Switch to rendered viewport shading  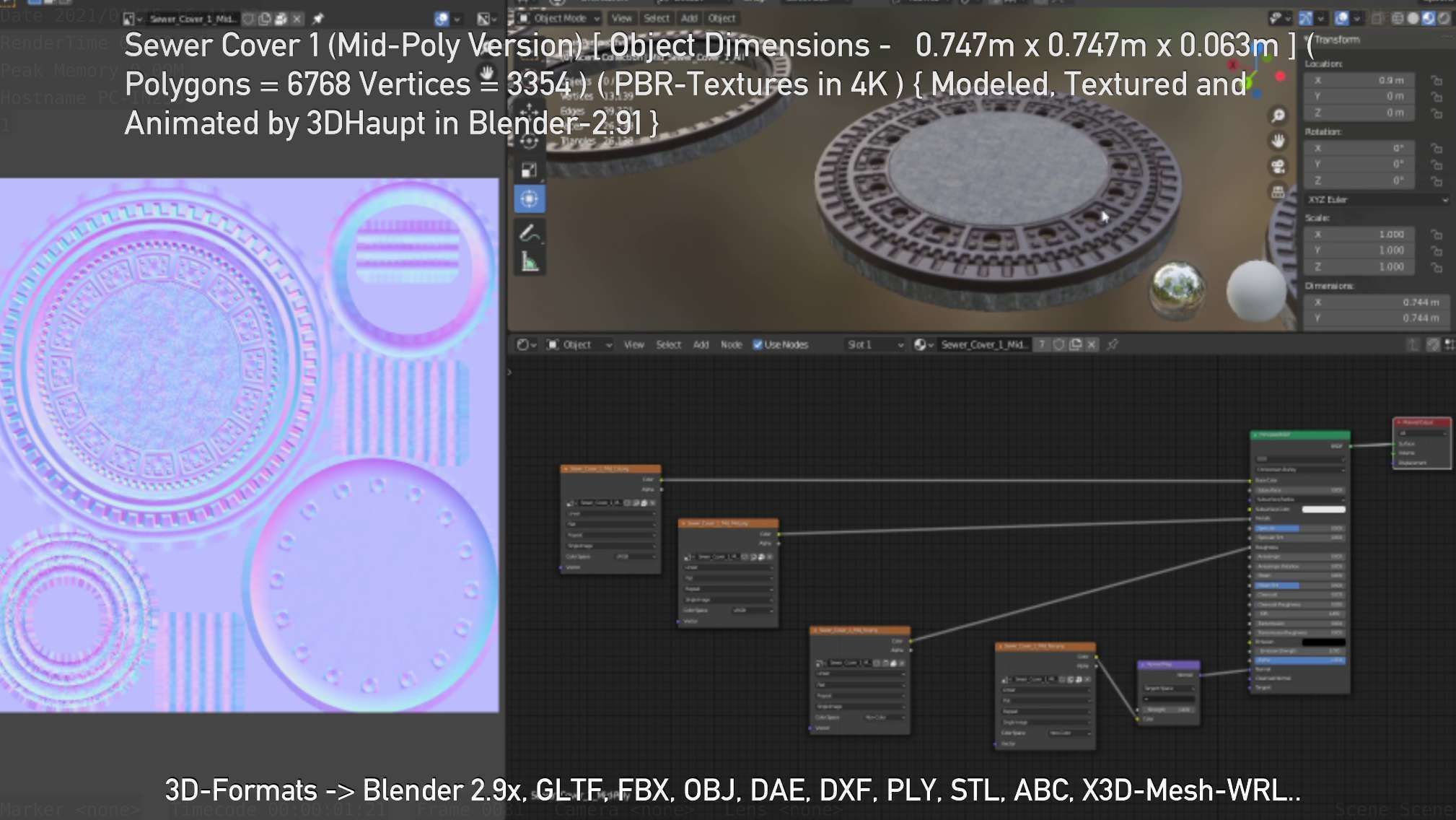pyautogui.click(x=1444, y=19)
